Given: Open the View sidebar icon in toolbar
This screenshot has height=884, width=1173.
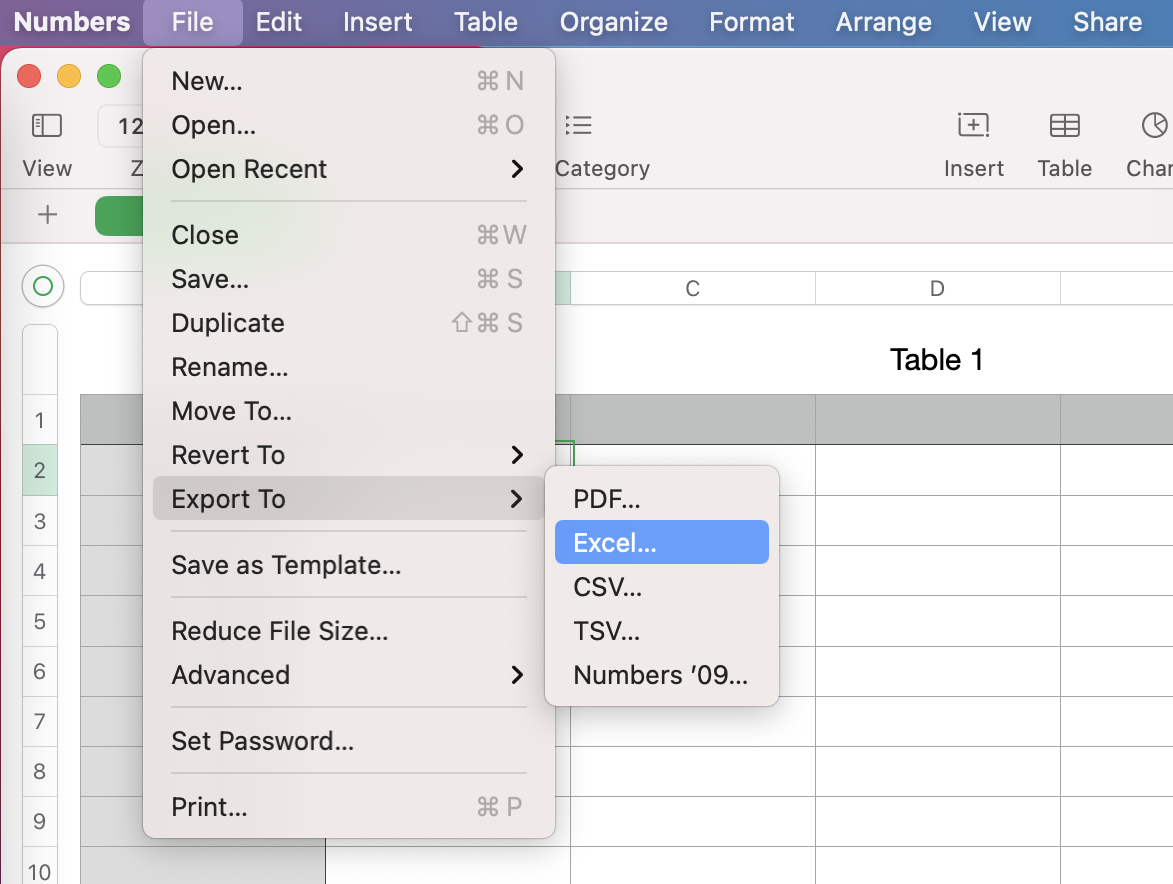Looking at the screenshot, I should click(x=46, y=125).
